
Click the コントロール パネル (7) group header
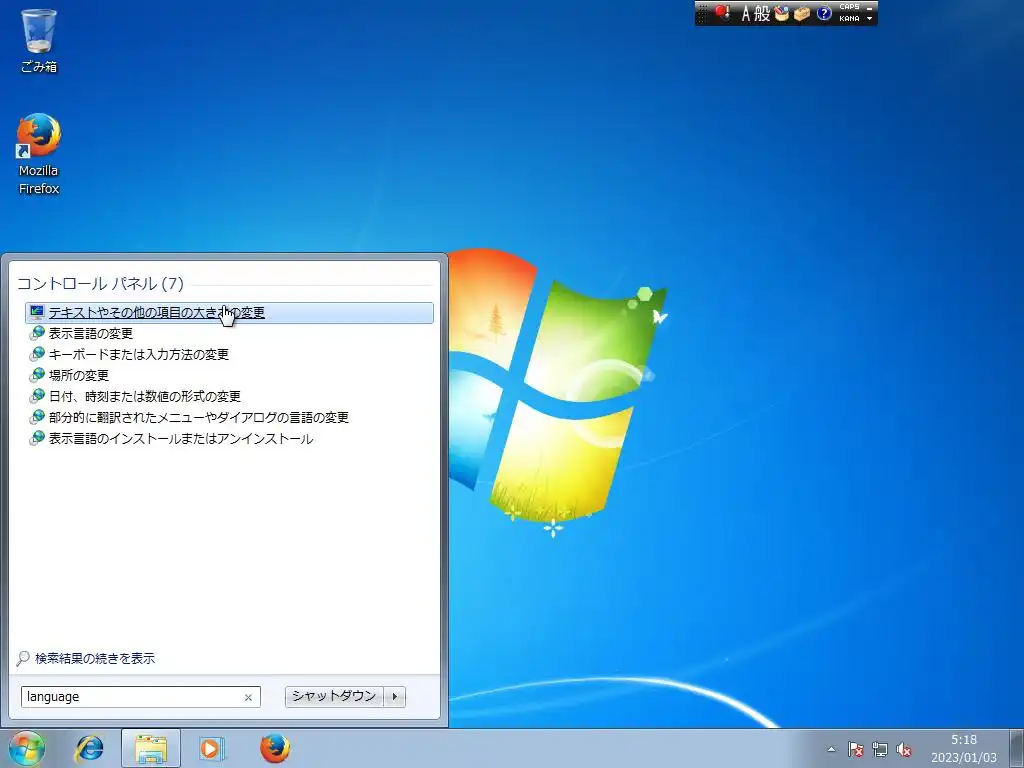tap(100, 283)
